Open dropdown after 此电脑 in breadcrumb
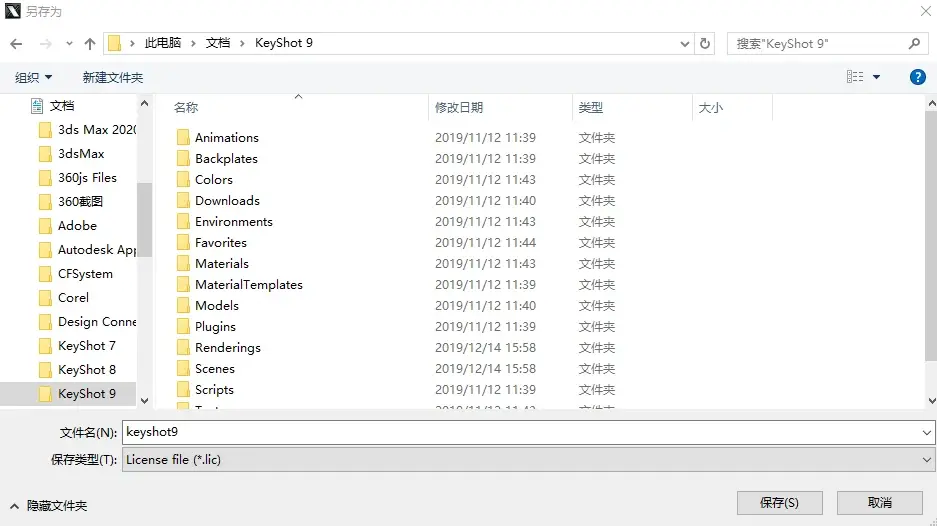The height and width of the screenshot is (526, 937). (193, 43)
